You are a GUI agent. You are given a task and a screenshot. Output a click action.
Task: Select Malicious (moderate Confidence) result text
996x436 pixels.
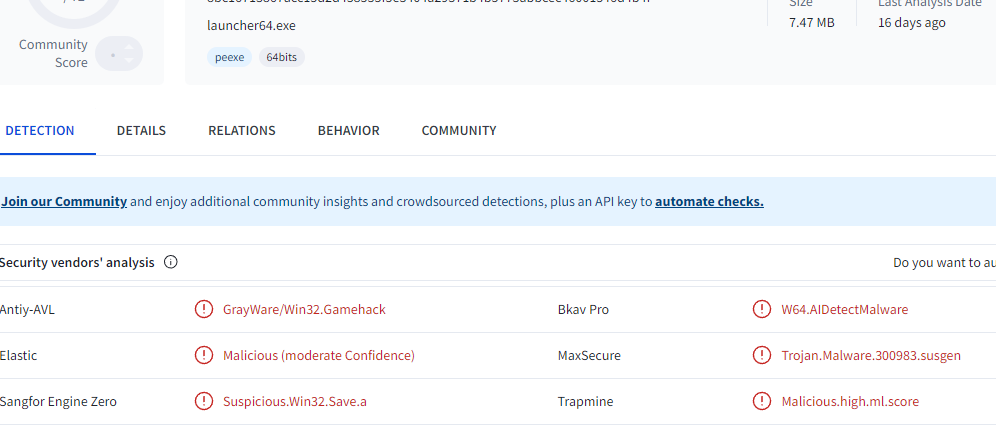click(319, 355)
